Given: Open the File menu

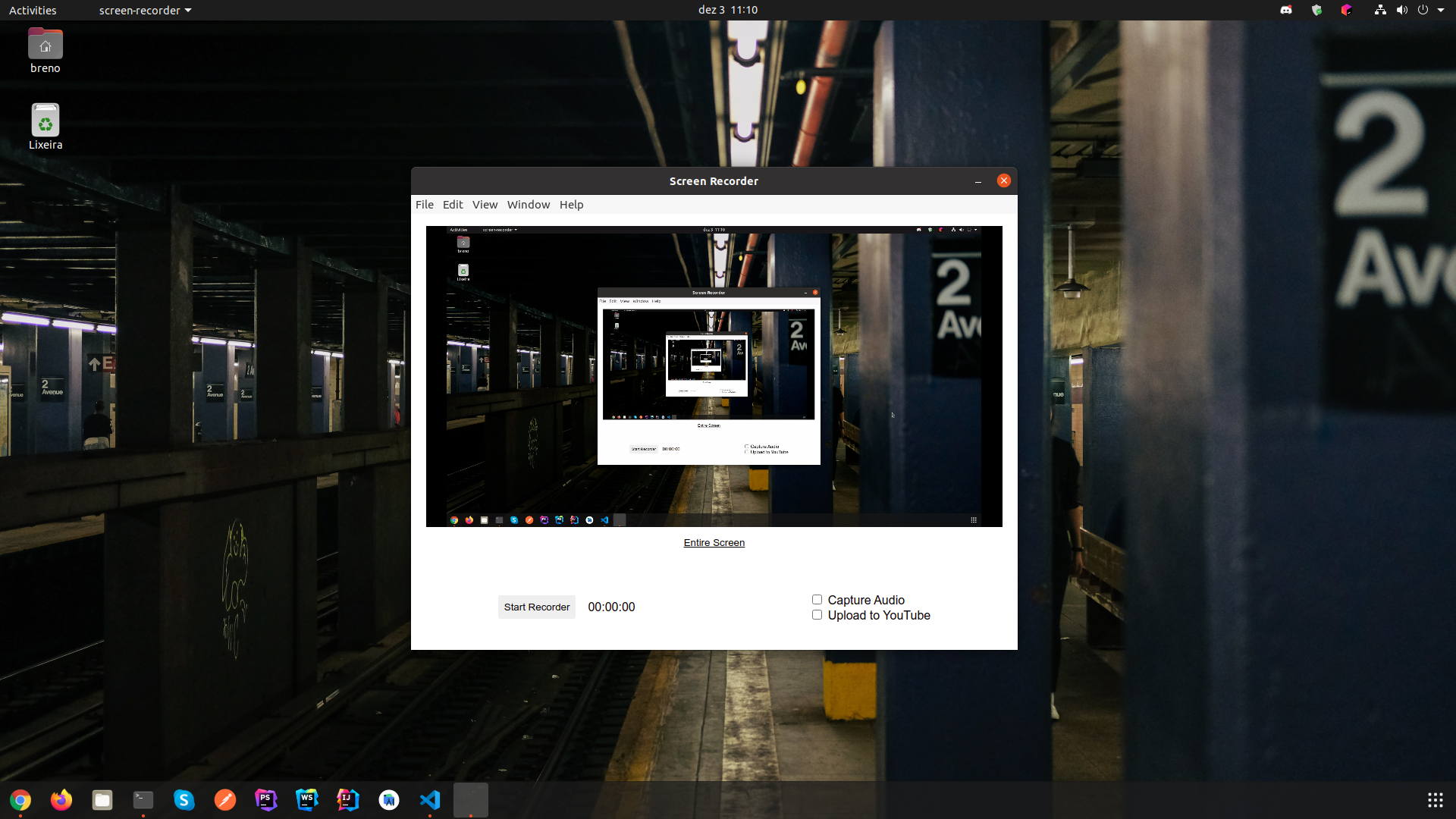Looking at the screenshot, I should click(x=425, y=205).
